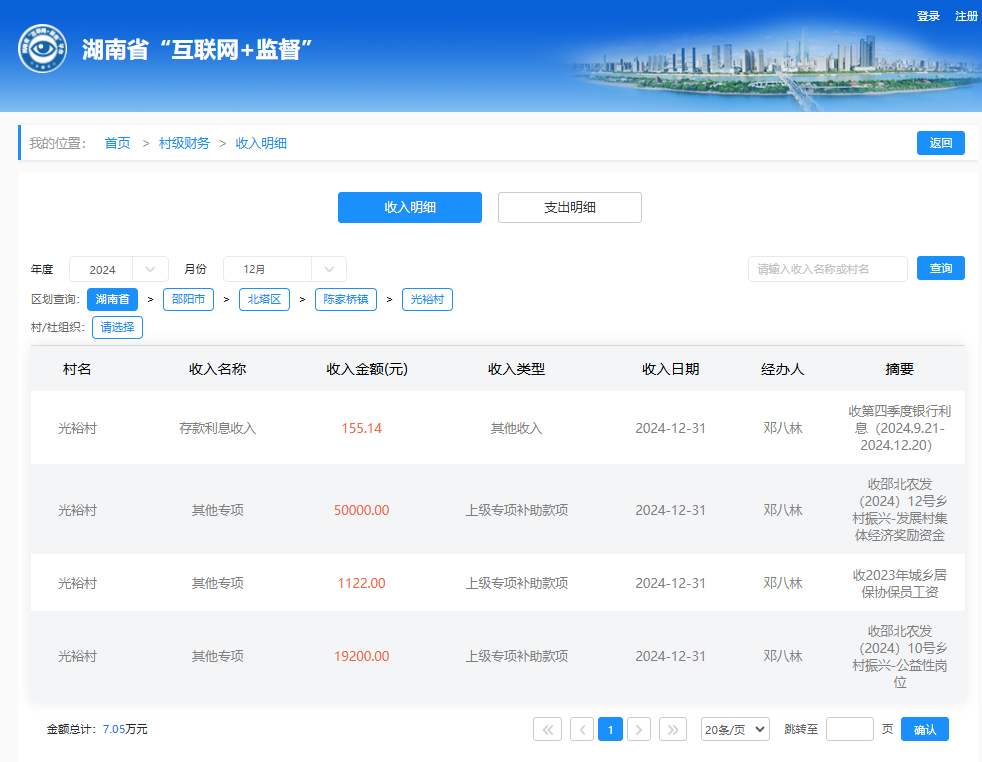Open the 月份 12月 dropdown
This screenshot has height=762, width=982.
coord(284,269)
